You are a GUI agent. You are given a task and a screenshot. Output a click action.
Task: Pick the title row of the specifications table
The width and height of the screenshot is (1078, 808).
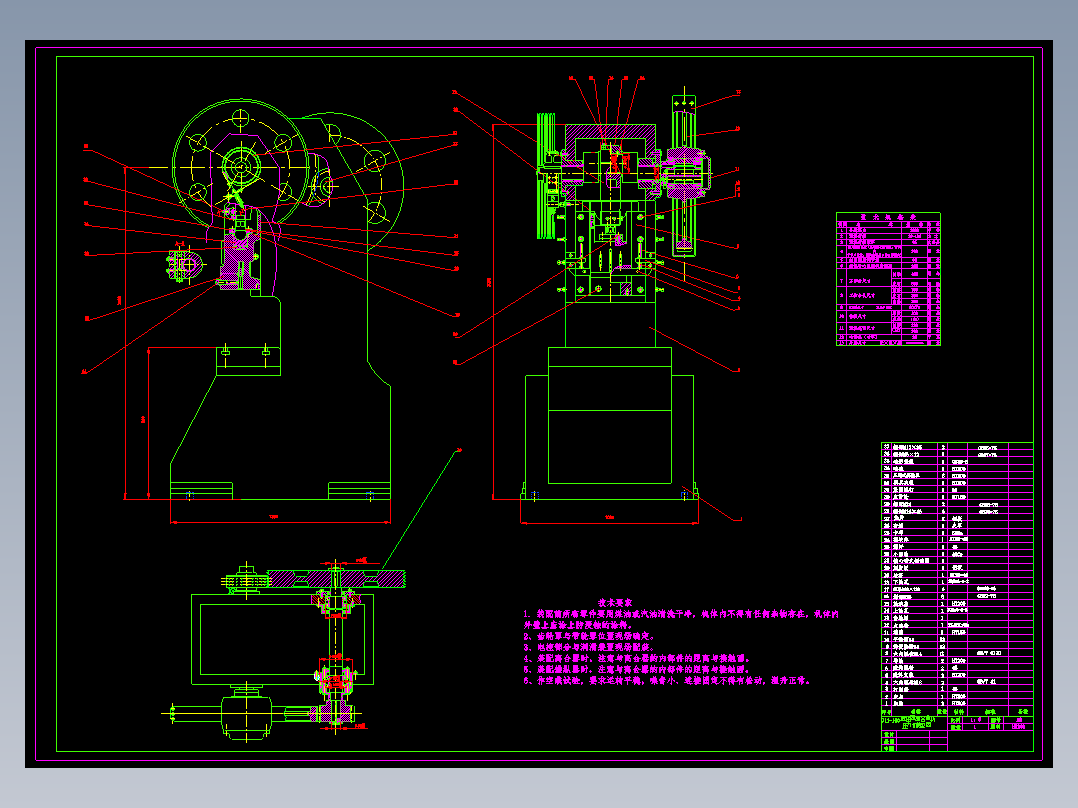pyautogui.click(x=888, y=217)
